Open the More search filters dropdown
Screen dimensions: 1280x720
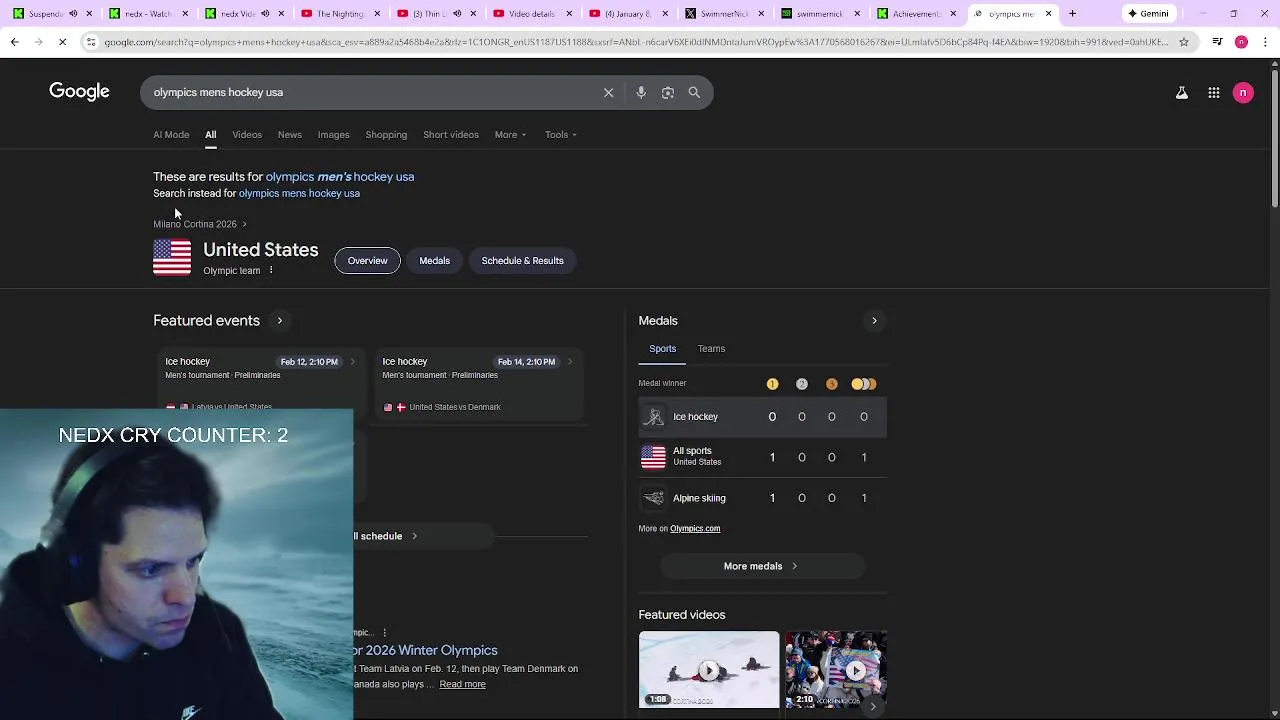pos(510,135)
